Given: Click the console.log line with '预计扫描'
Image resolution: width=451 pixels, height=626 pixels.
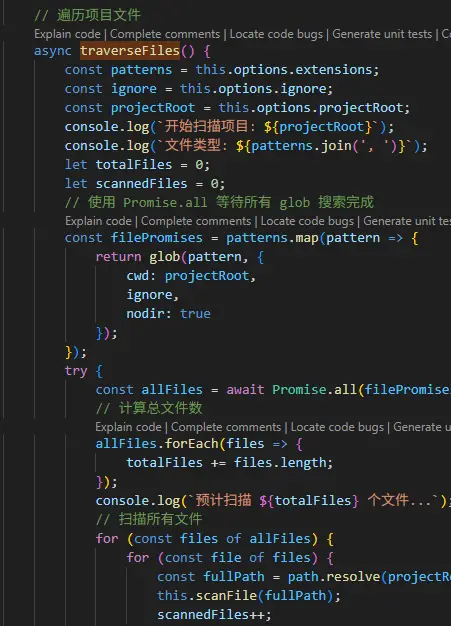Looking at the screenshot, I should click(271, 501).
